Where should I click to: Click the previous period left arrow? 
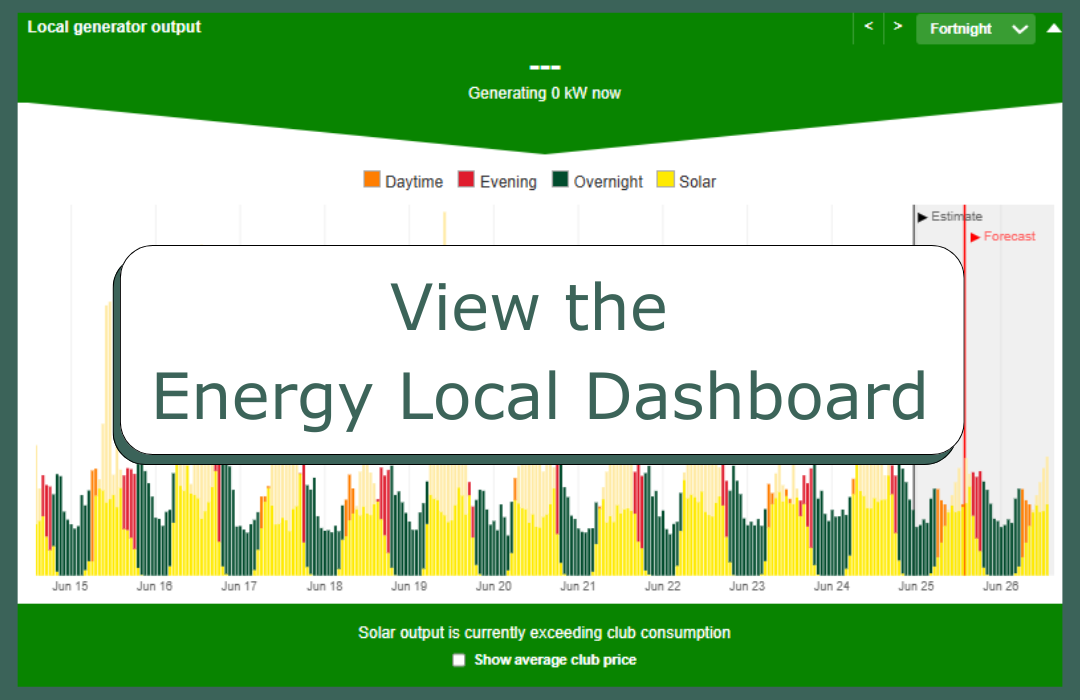click(868, 27)
